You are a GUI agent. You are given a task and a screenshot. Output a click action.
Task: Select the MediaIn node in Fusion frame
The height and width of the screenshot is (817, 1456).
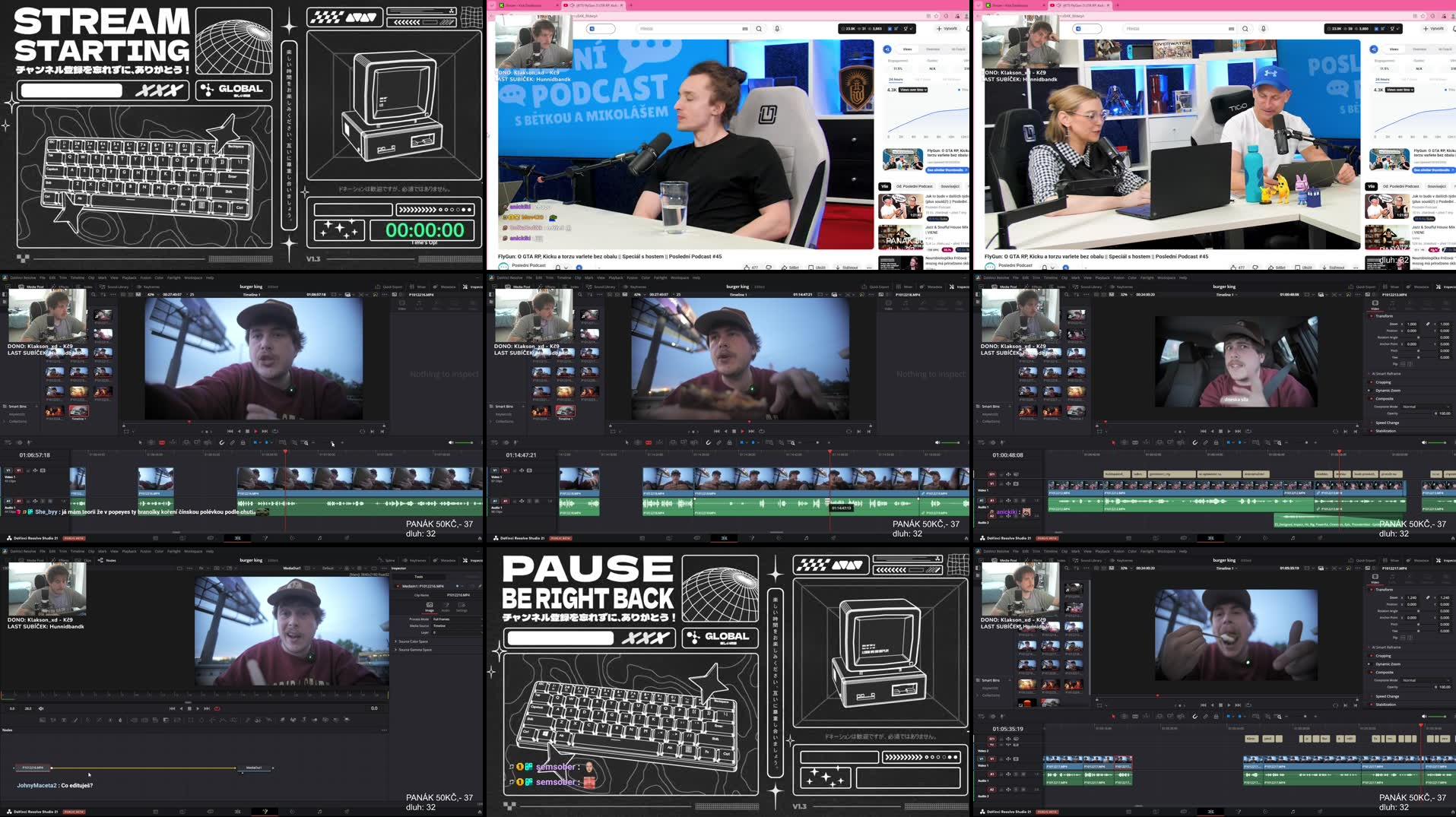pyautogui.click(x=32, y=768)
